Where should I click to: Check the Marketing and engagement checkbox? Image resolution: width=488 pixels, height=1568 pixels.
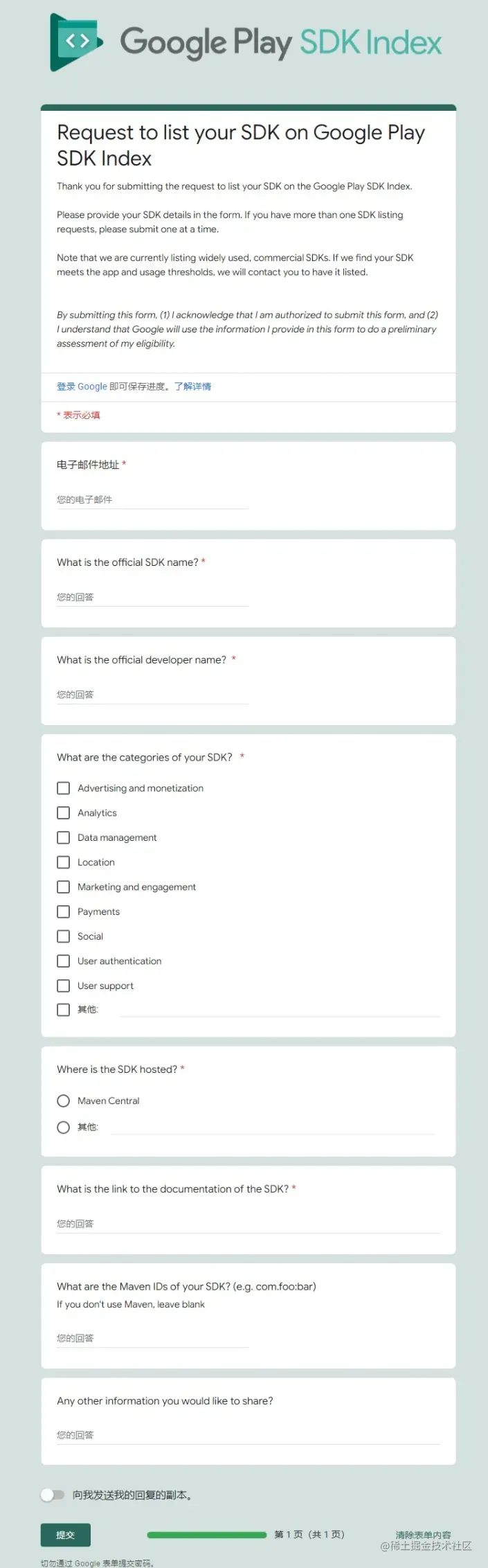pos(63,887)
